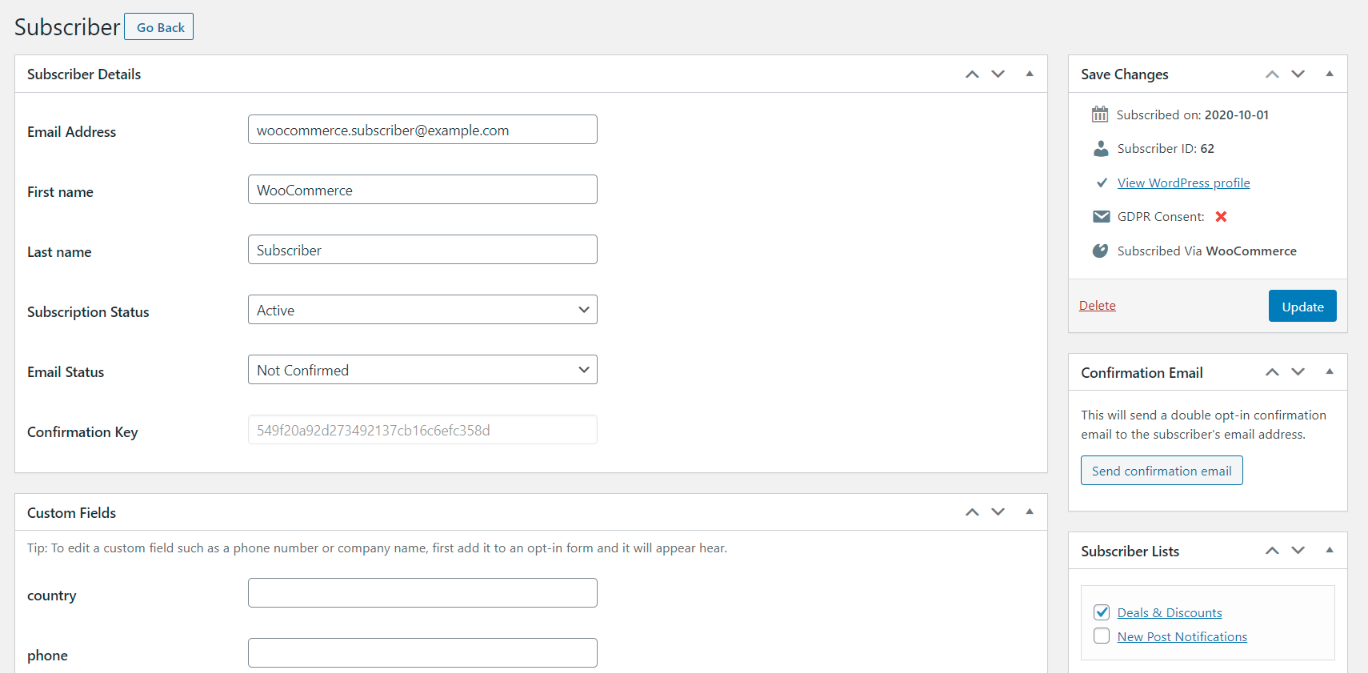The height and width of the screenshot is (673, 1368).
Task: Click the Save Changes panel heading
Action: (x=1125, y=75)
